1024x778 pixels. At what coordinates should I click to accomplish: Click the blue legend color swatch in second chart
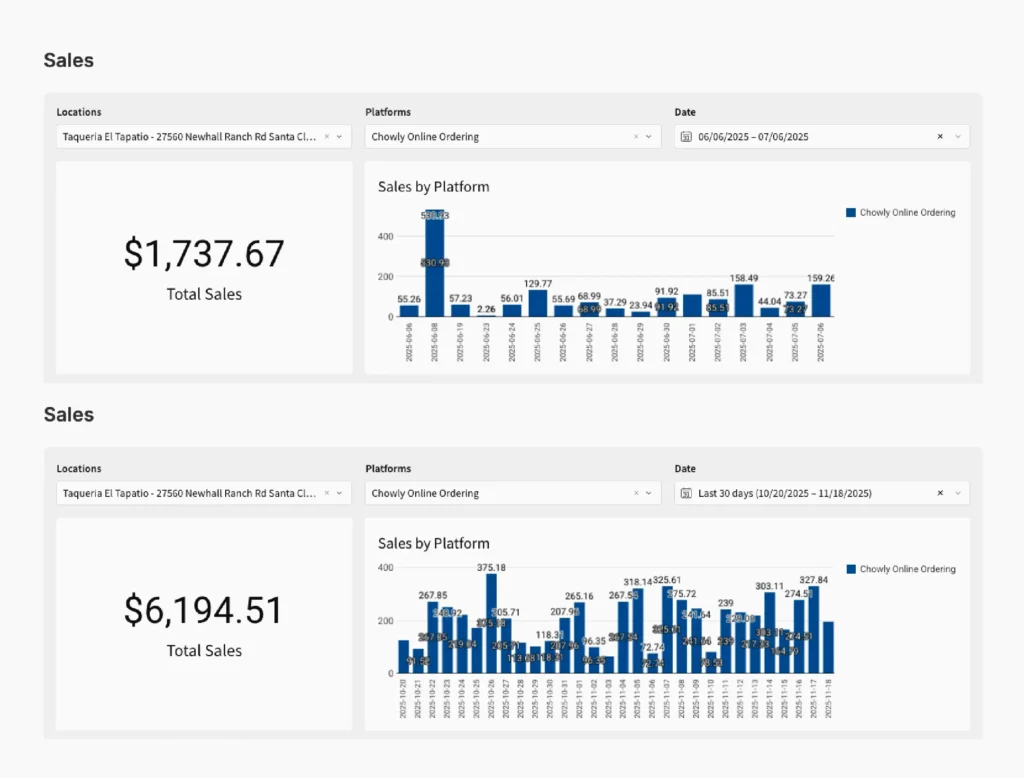[849, 568]
